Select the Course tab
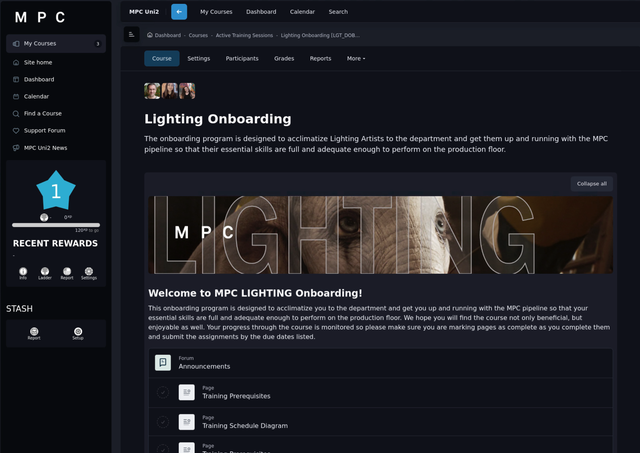640x453 pixels. pos(162,58)
